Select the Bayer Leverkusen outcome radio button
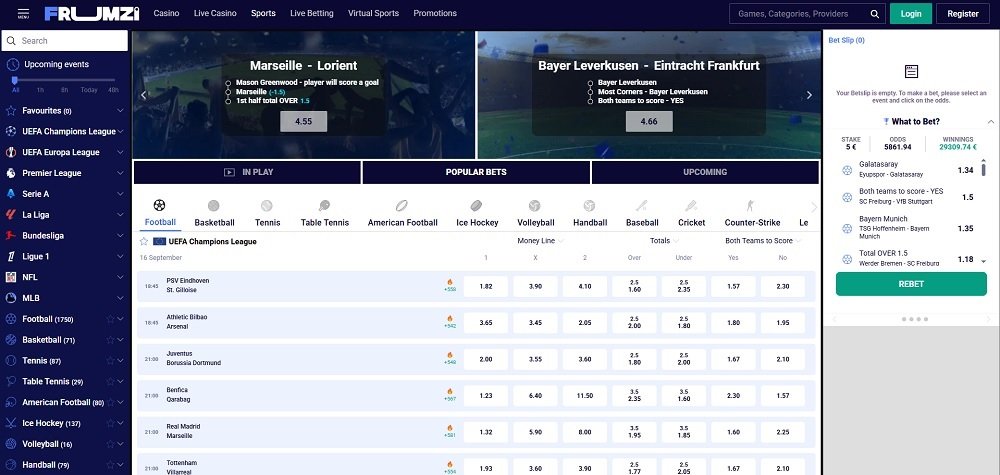 [590, 82]
